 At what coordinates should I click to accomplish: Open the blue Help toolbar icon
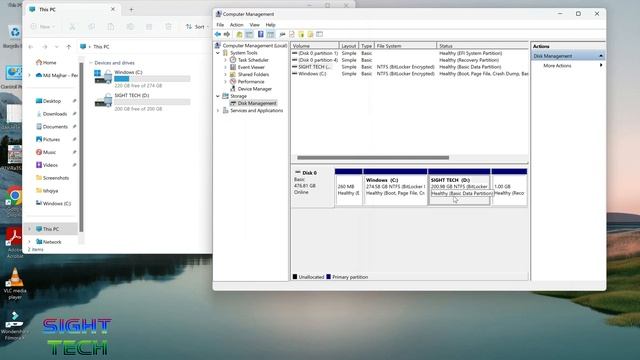[x=260, y=34]
